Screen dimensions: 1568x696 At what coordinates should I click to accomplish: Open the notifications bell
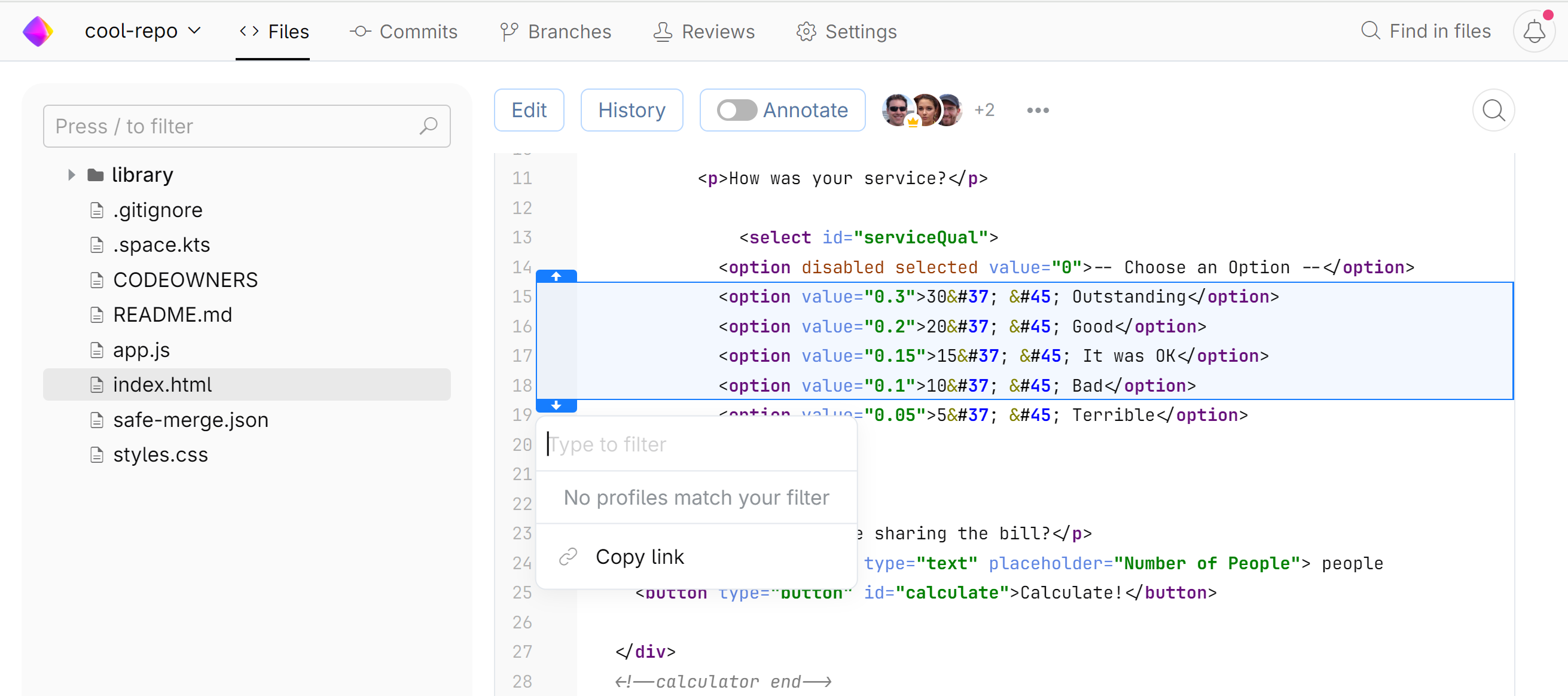[1533, 32]
